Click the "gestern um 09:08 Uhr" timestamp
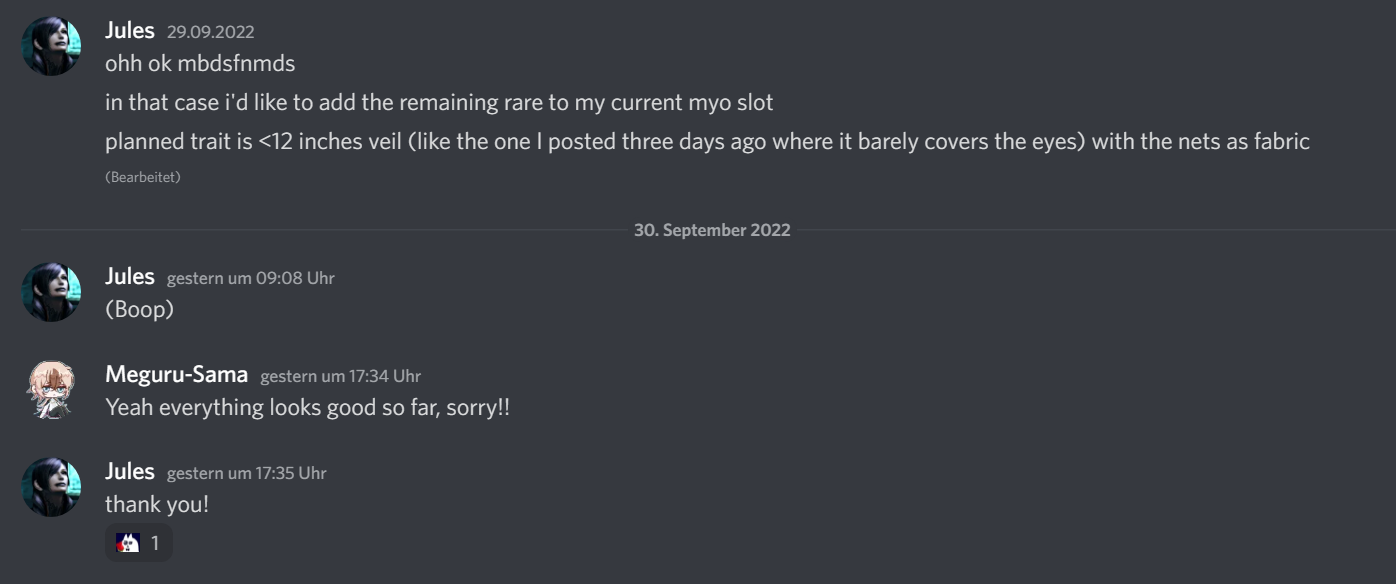 pyautogui.click(x=250, y=278)
